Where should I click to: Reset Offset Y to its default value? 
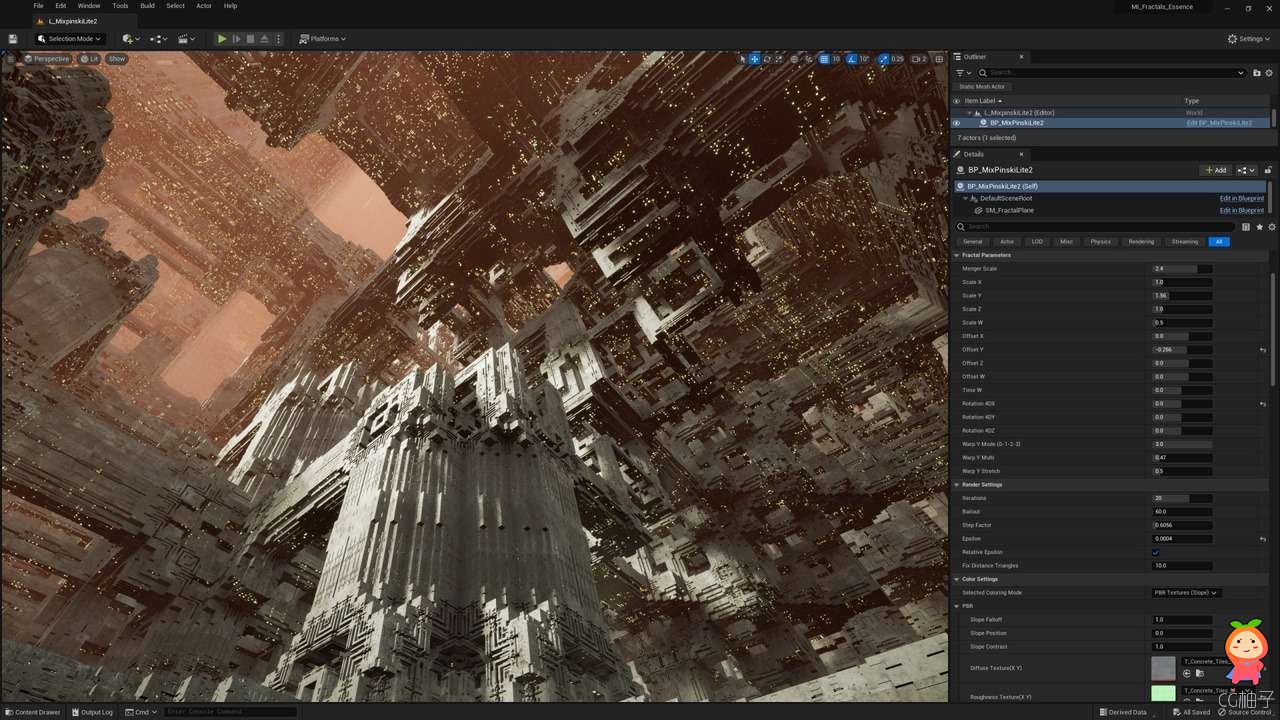pyautogui.click(x=1263, y=350)
